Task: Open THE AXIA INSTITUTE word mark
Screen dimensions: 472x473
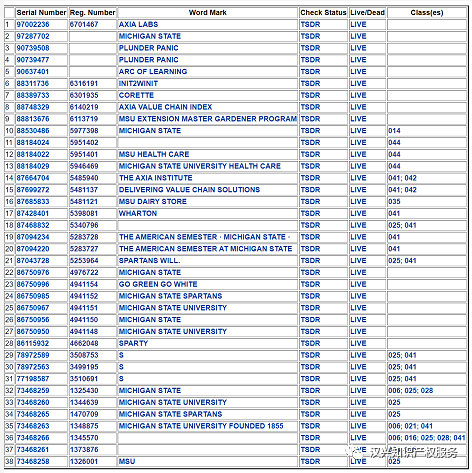Action: point(156,178)
